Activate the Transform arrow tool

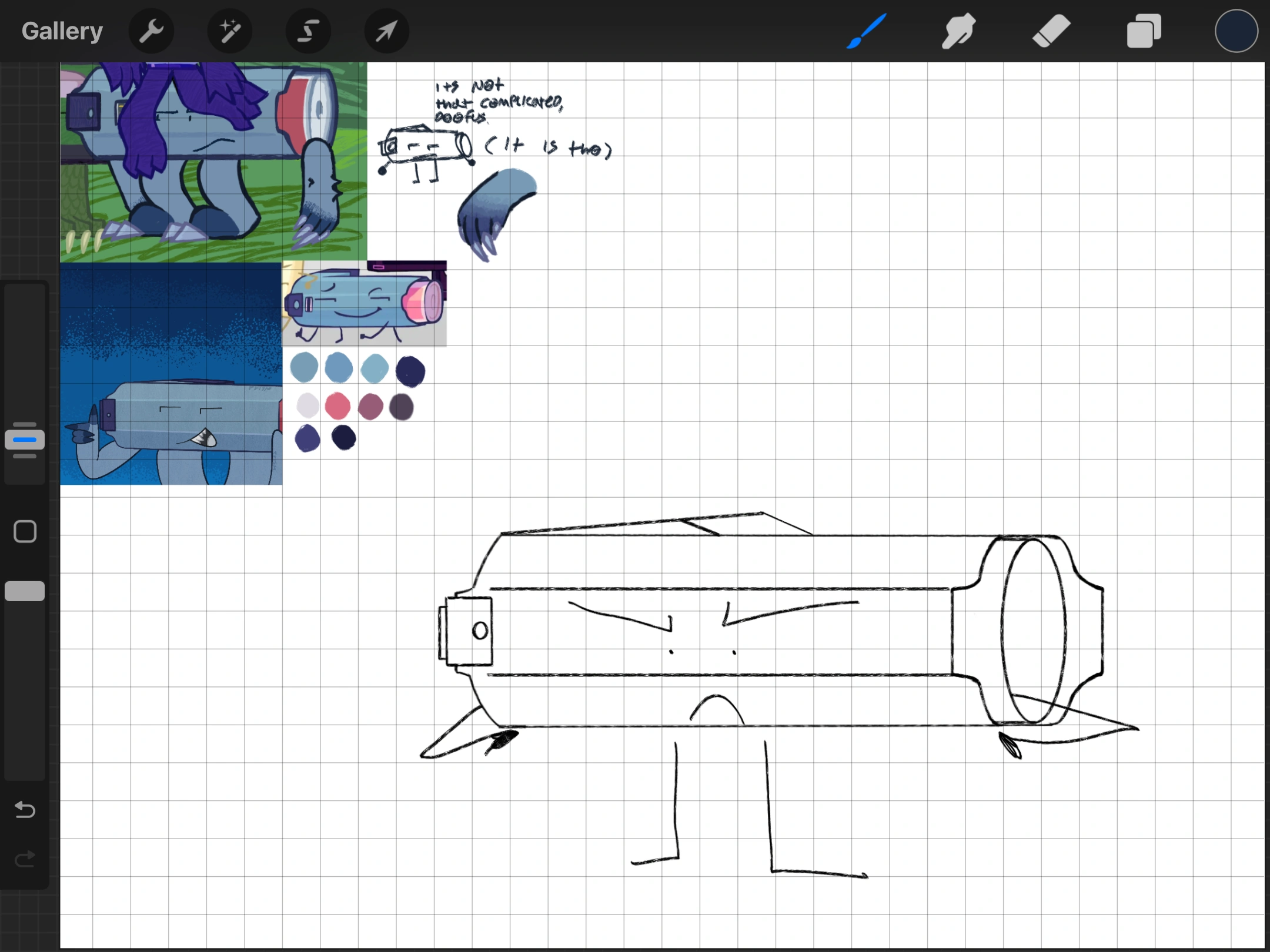coord(386,31)
